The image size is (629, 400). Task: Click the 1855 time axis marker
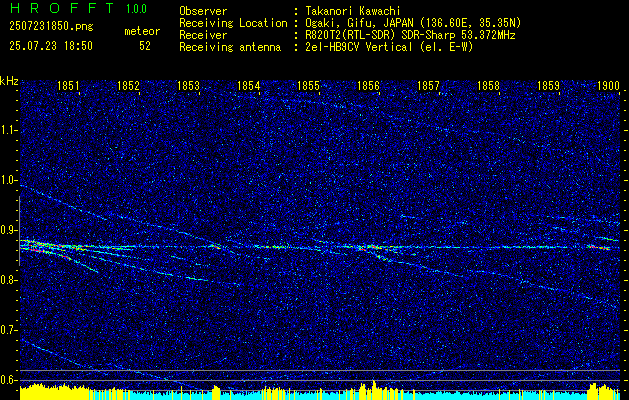point(308,85)
